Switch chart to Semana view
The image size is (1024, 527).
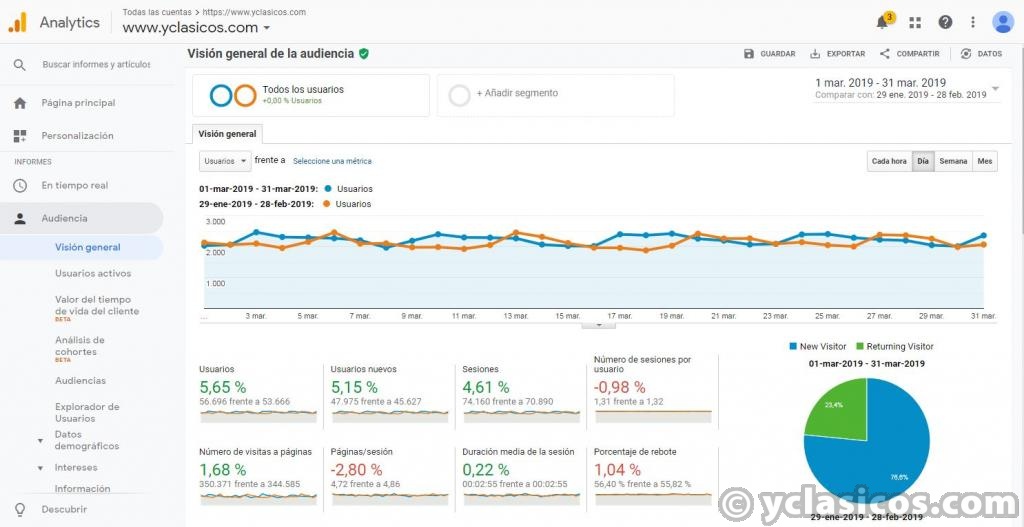pos(953,161)
